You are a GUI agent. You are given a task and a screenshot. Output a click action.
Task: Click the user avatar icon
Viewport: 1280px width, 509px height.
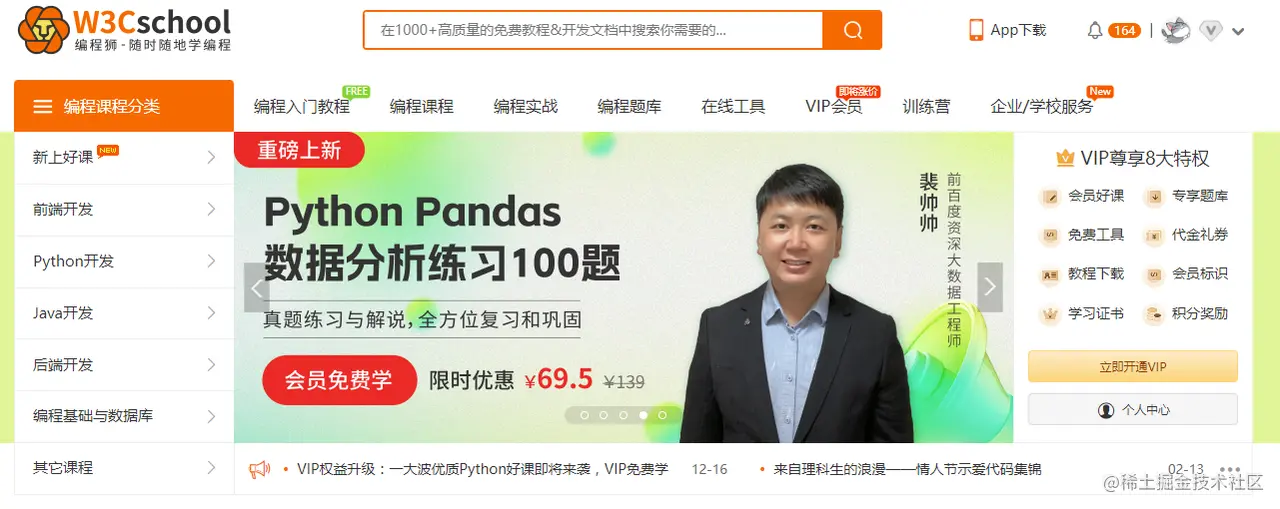point(1176,30)
